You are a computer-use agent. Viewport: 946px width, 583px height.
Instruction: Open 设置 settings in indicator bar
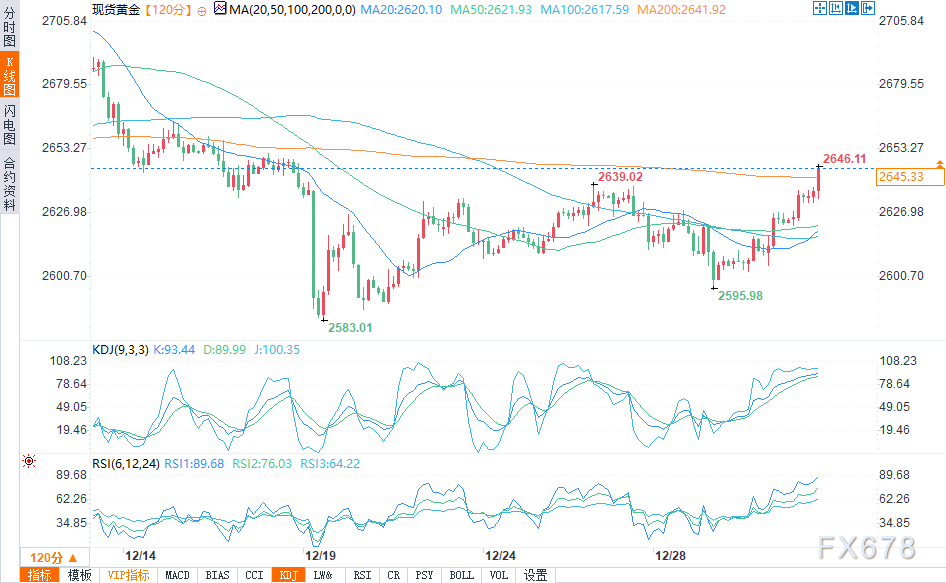[x=535, y=575]
